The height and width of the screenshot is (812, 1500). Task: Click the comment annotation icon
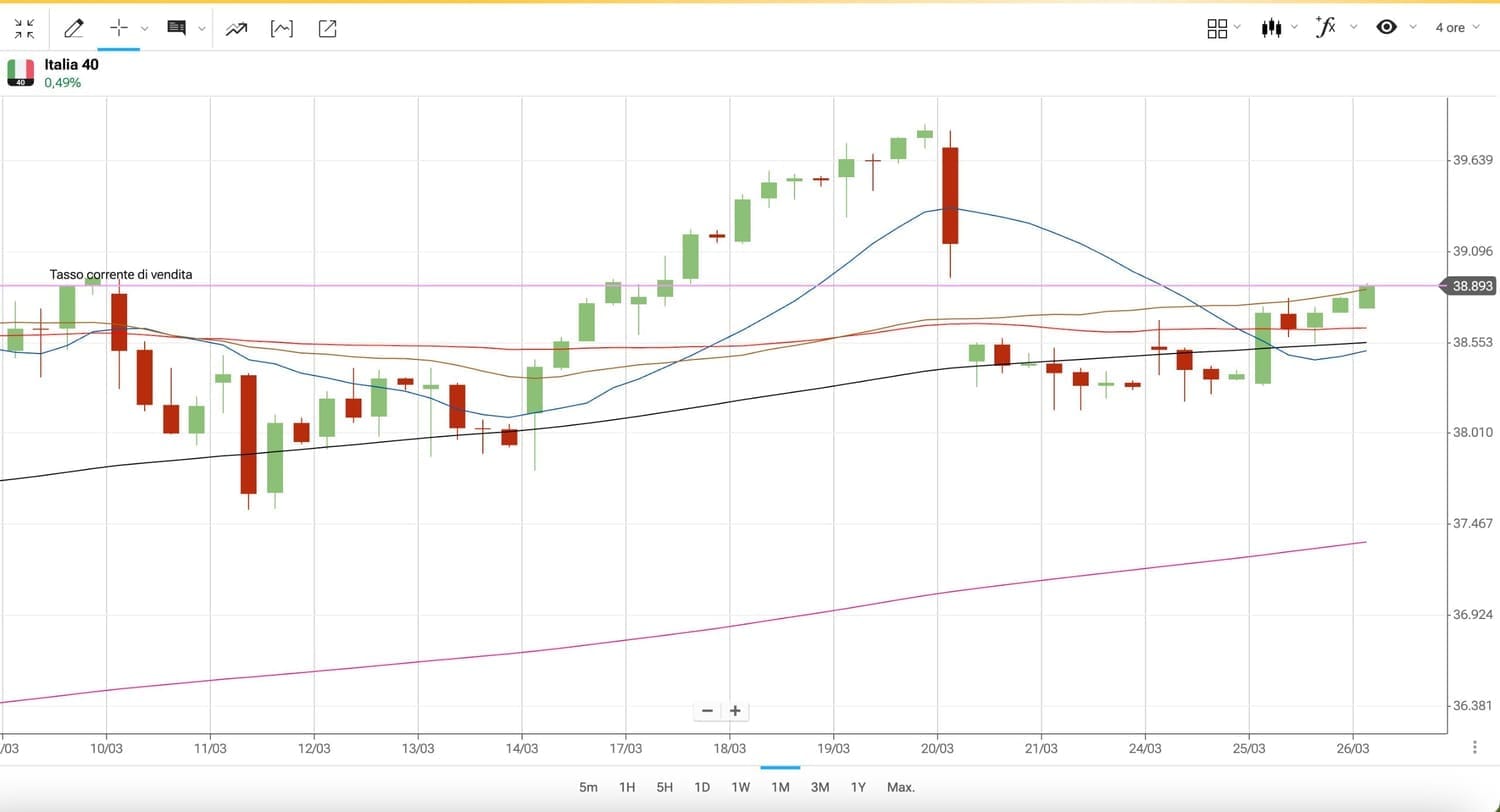[176, 28]
